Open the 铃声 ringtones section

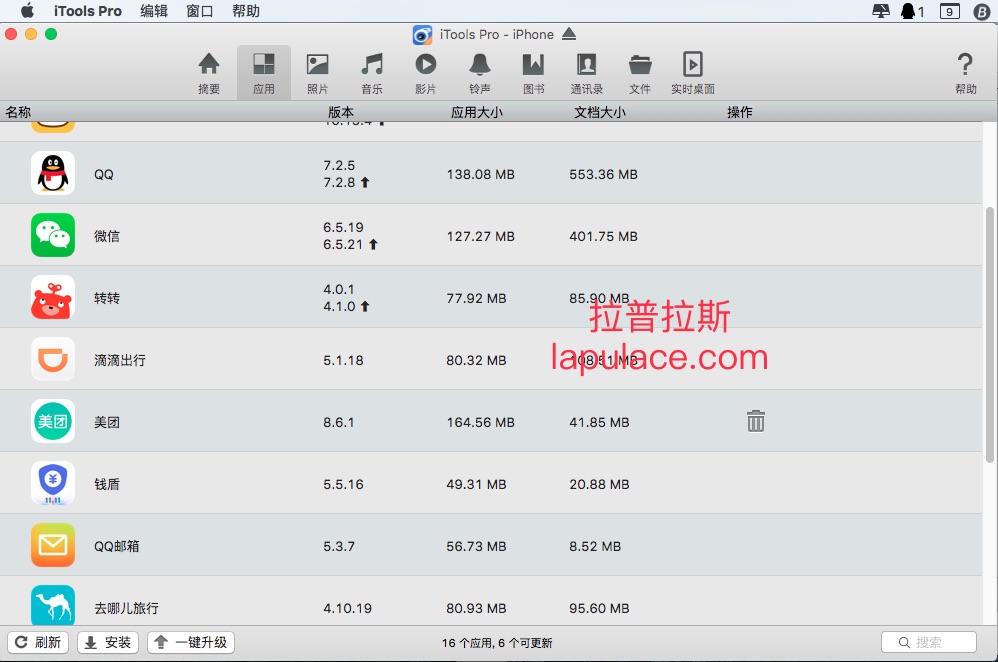coord(480,73)
